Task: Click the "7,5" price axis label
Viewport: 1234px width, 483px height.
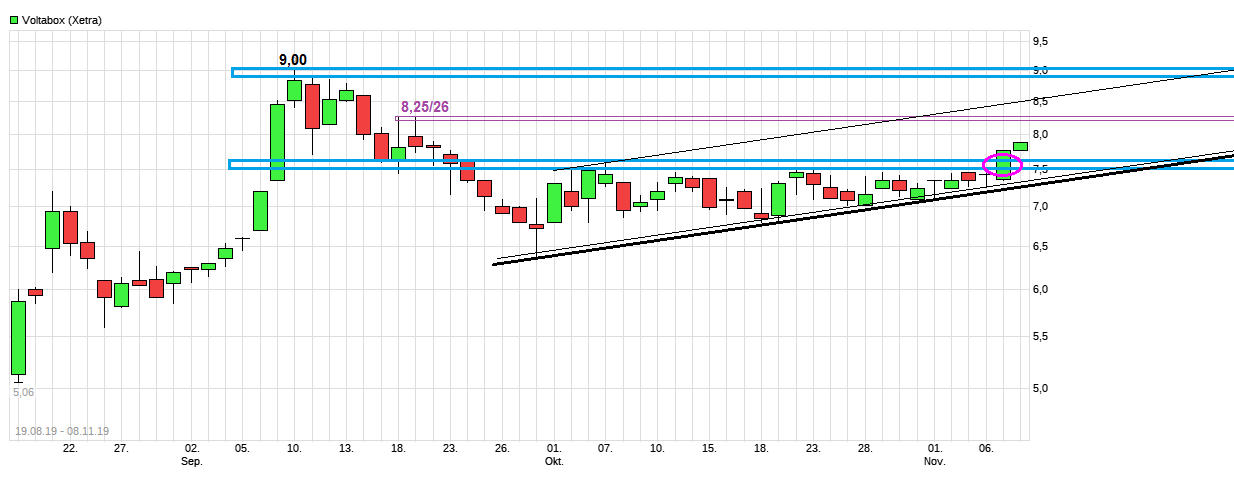Action: pos(1040,171)
